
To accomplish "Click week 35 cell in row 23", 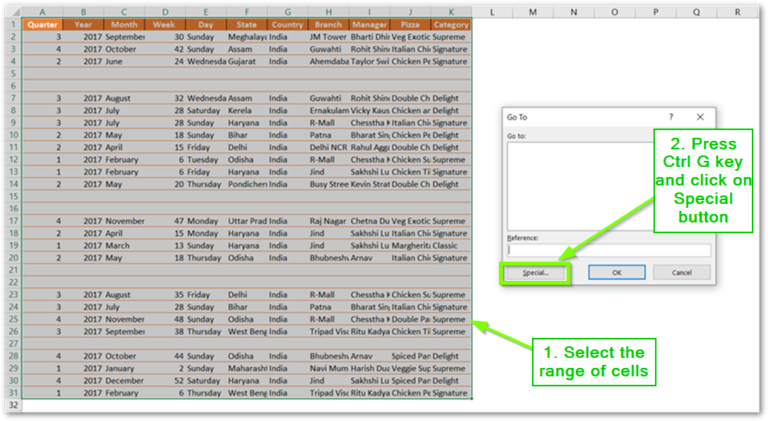I will point(165,295).
